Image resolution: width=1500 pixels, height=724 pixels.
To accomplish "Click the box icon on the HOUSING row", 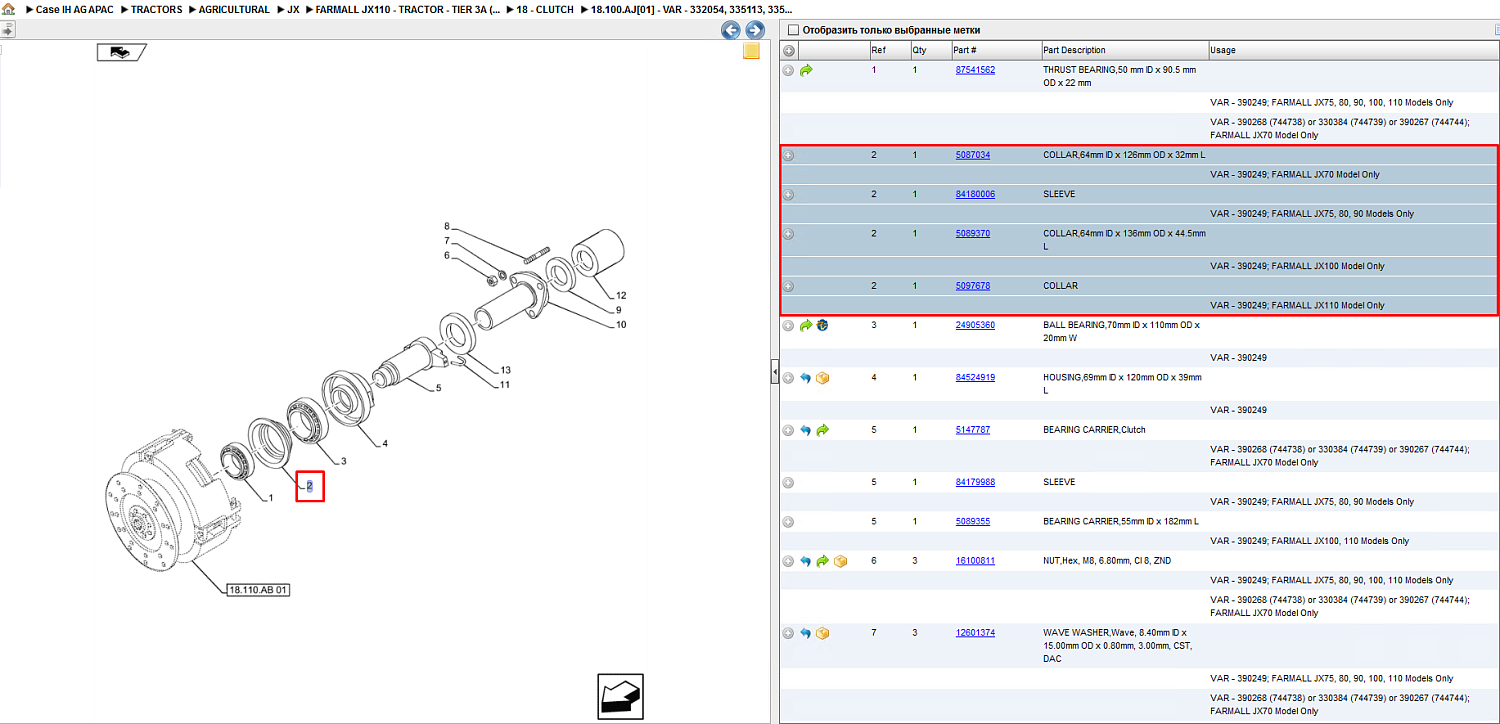I will [x=823, y=378].
